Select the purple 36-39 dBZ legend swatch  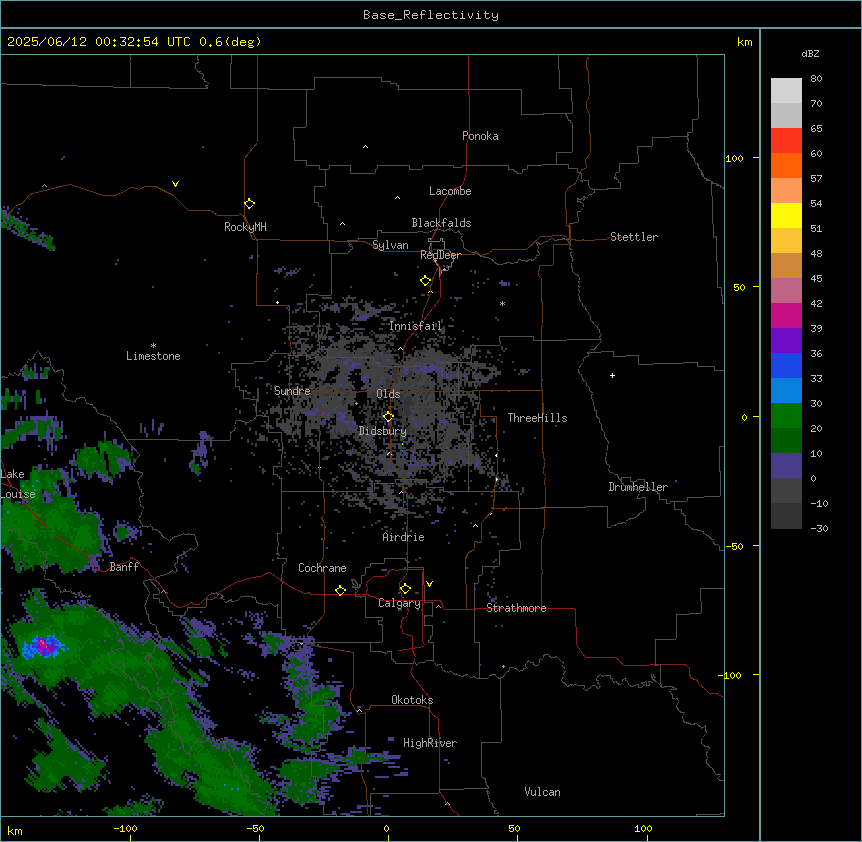[x=786, y=341]
